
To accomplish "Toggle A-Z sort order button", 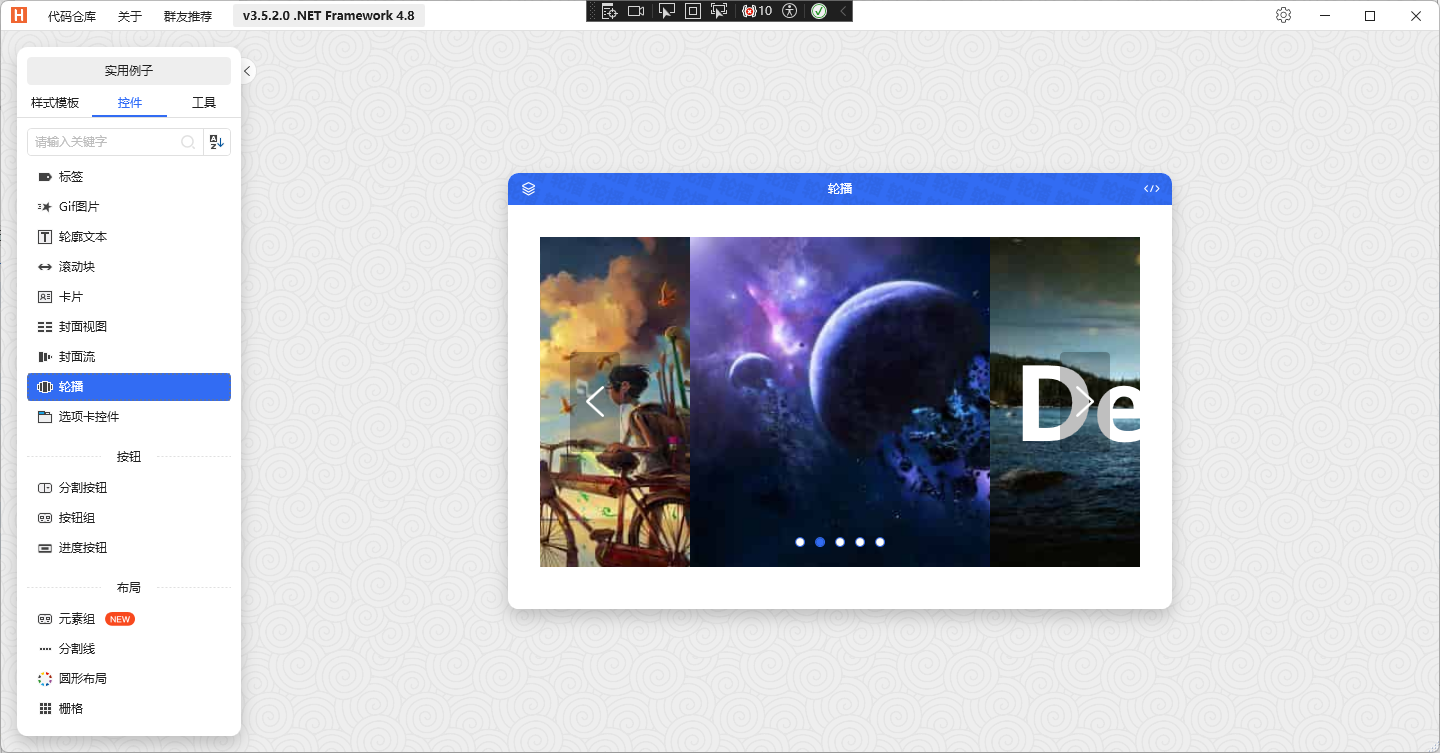I will pos(217,142).
